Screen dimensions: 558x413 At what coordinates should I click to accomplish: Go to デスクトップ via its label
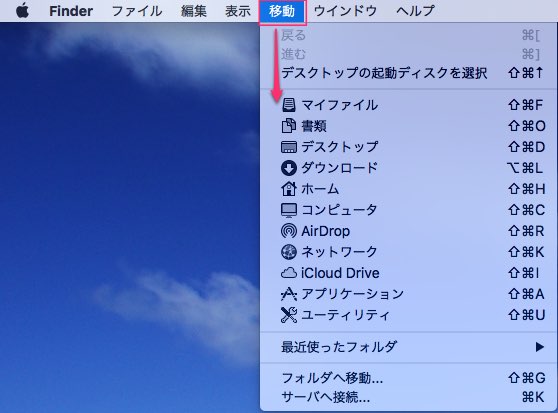[340, 147]
